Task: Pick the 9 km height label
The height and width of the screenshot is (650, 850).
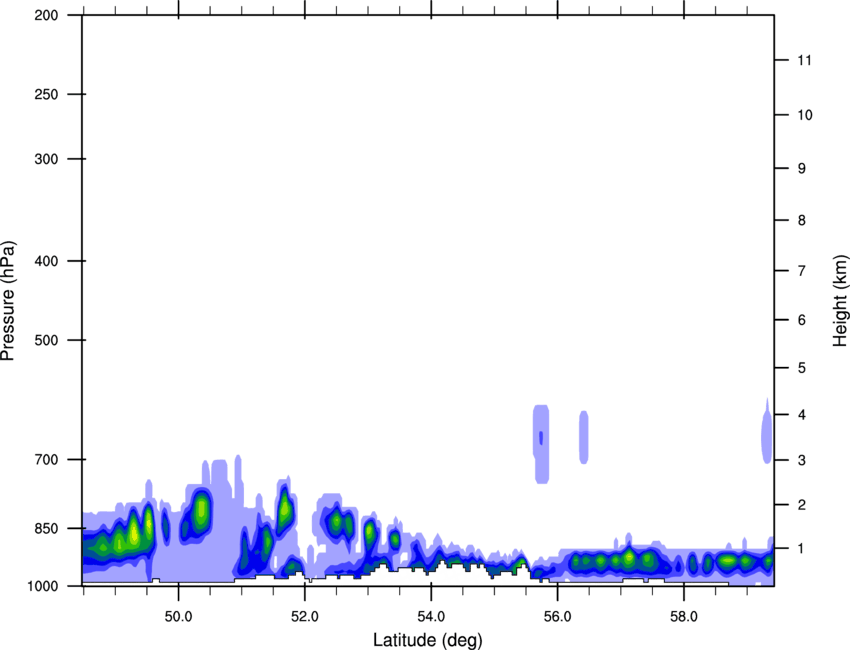Action: pos(802,169)
